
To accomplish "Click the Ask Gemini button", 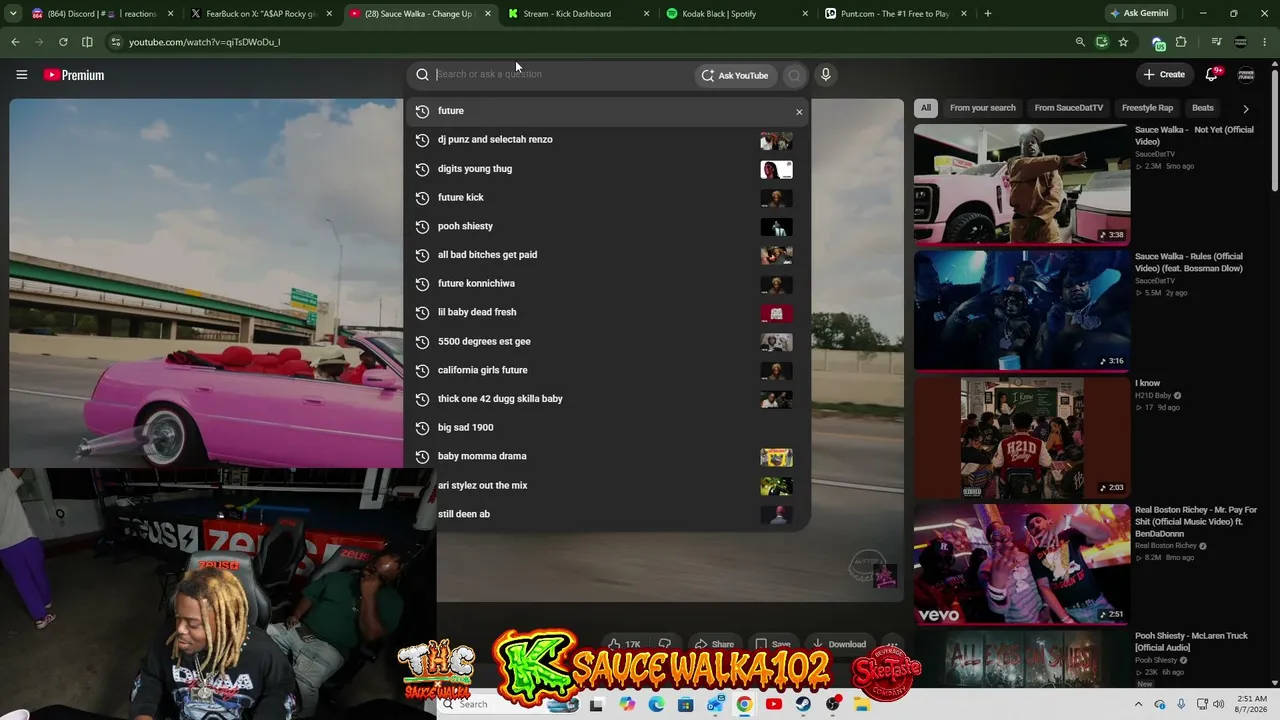I will [x=1142, y=14].
